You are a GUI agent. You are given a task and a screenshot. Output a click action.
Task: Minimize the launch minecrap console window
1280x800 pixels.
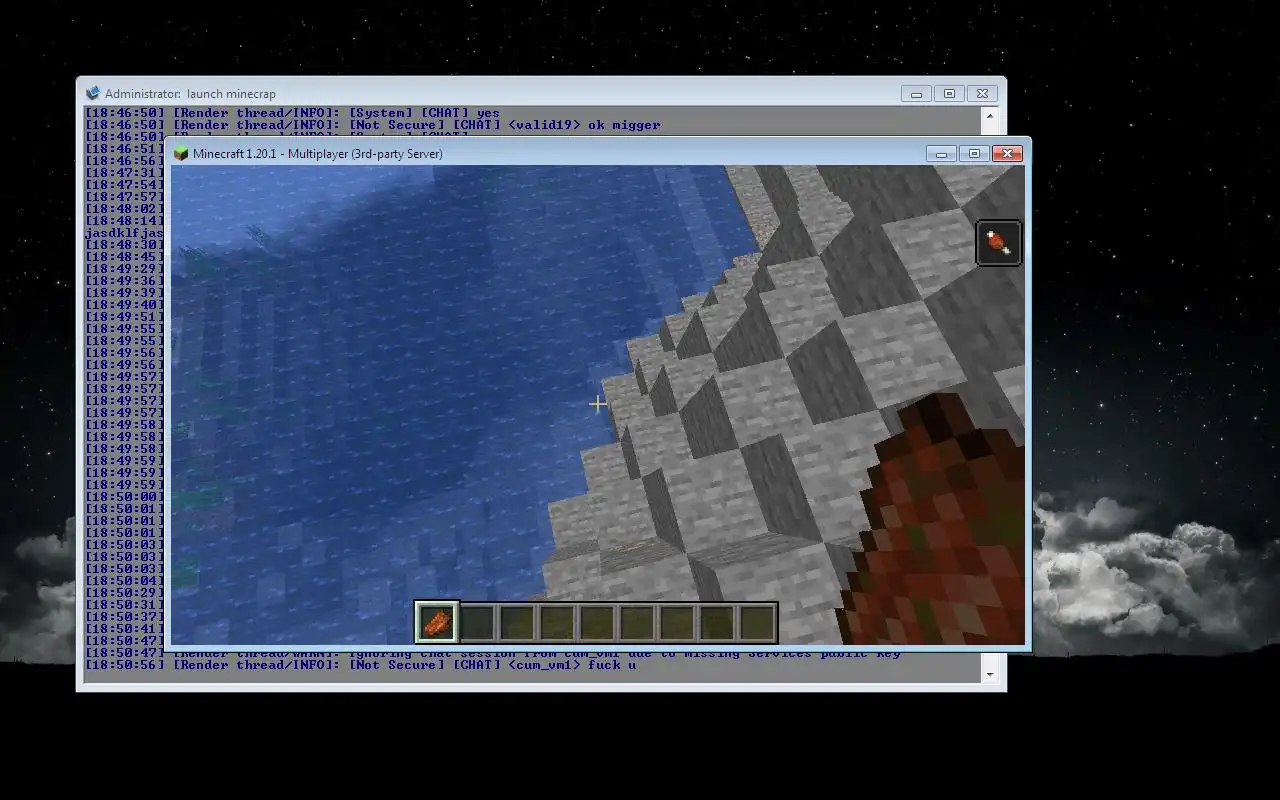(916, 94)
